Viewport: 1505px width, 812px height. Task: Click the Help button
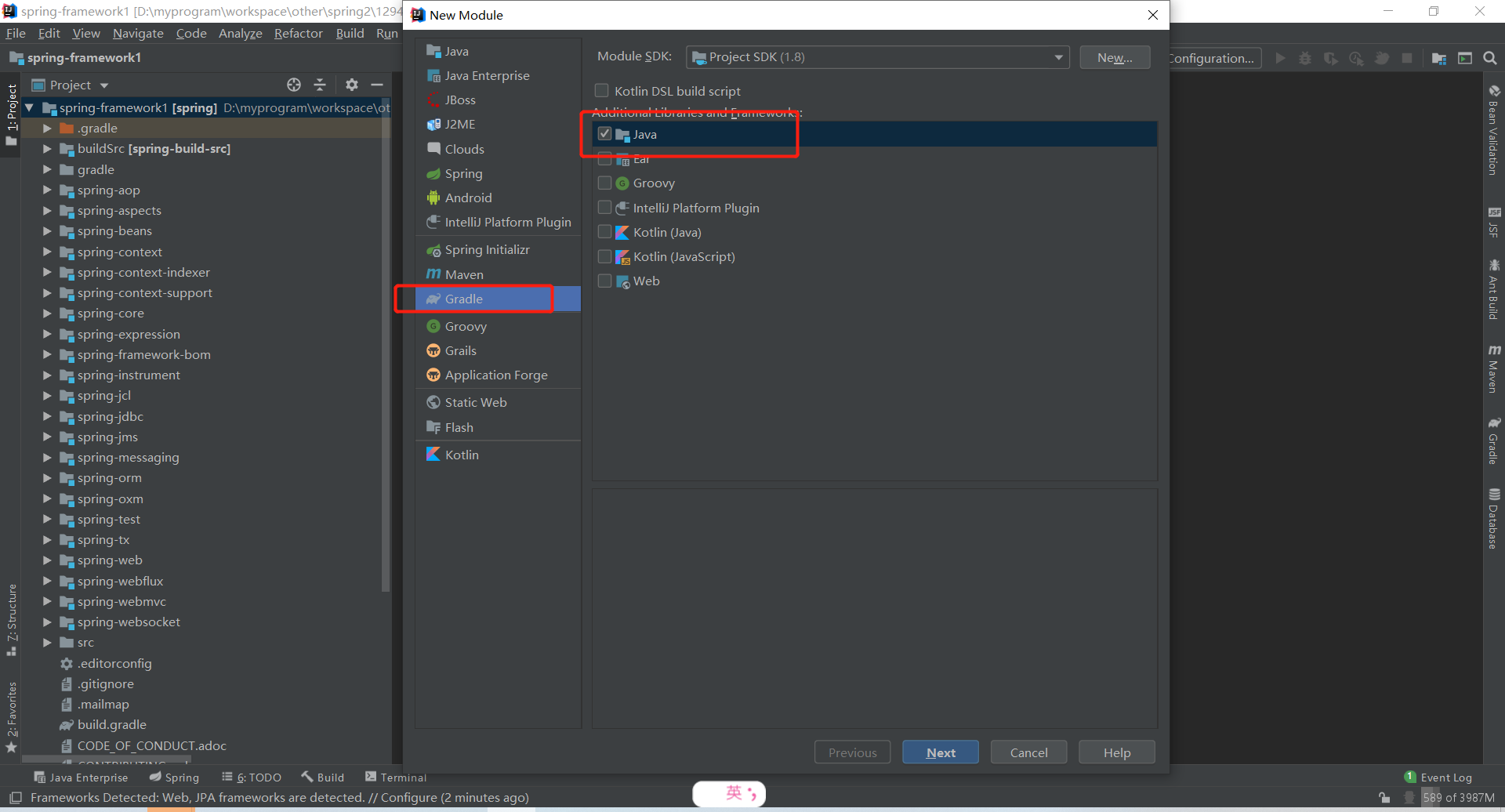(x=1116, y=752)
